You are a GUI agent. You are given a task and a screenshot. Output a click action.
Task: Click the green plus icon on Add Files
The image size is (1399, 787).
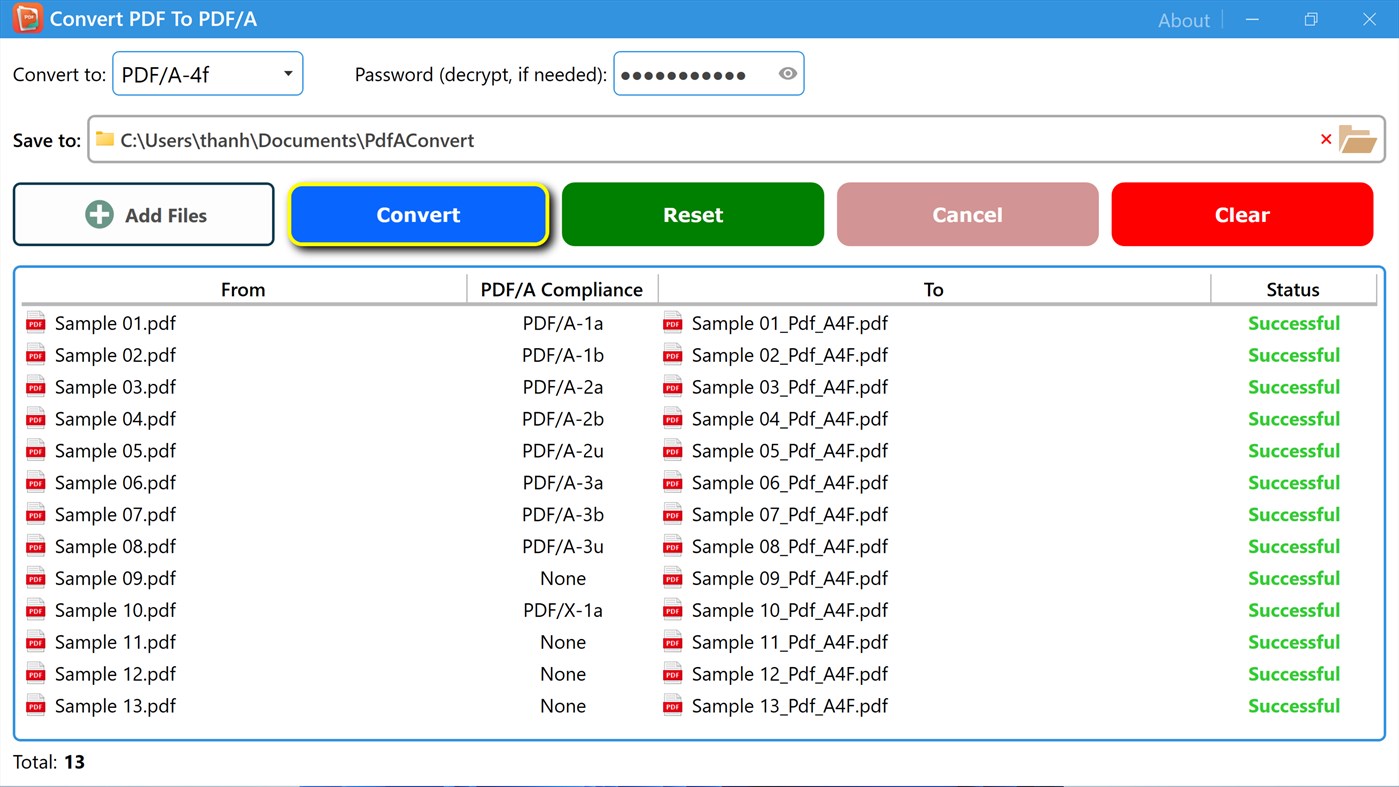(x=99, y=214)
